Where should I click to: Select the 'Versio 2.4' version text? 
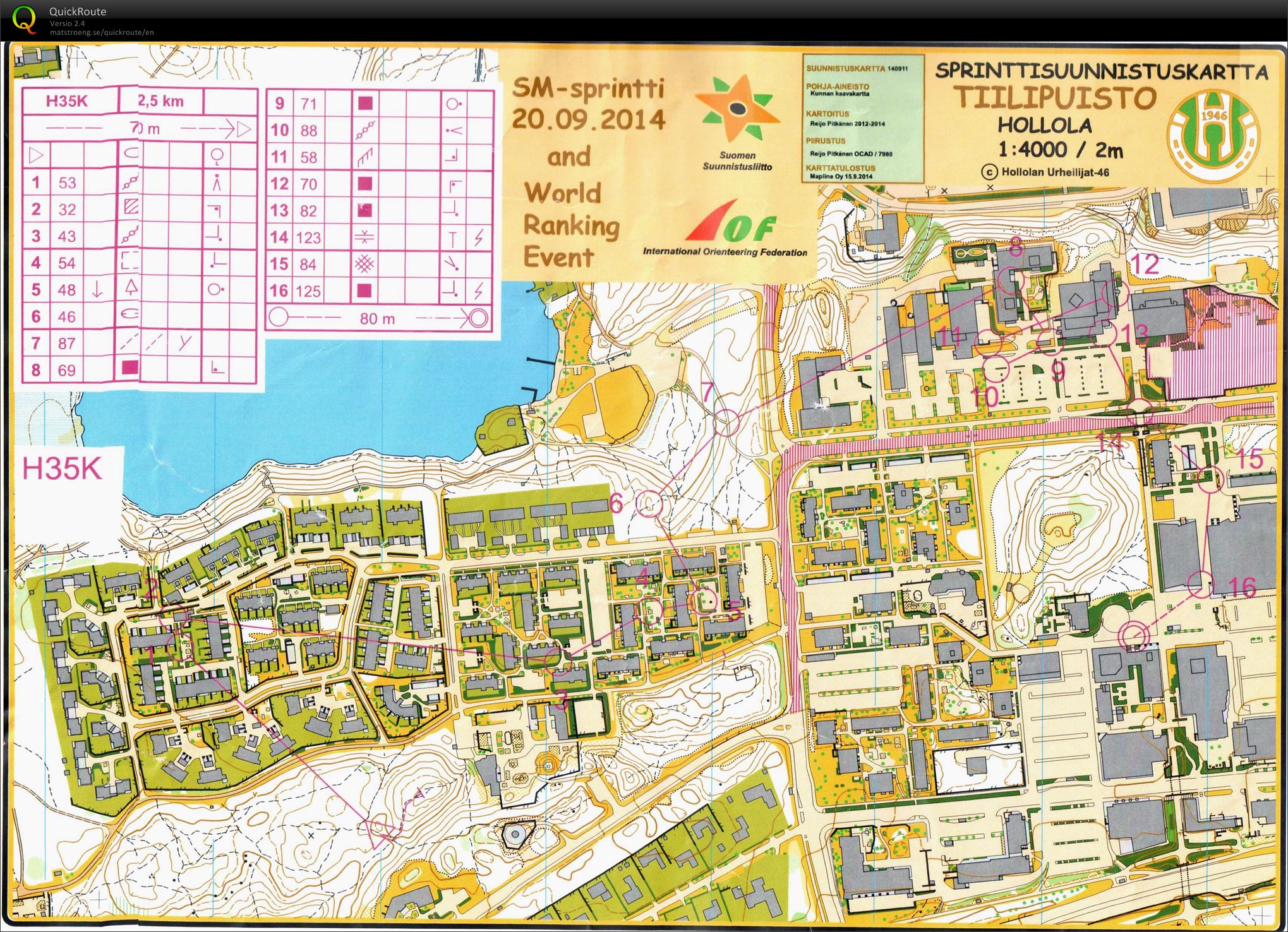[68, 23]
